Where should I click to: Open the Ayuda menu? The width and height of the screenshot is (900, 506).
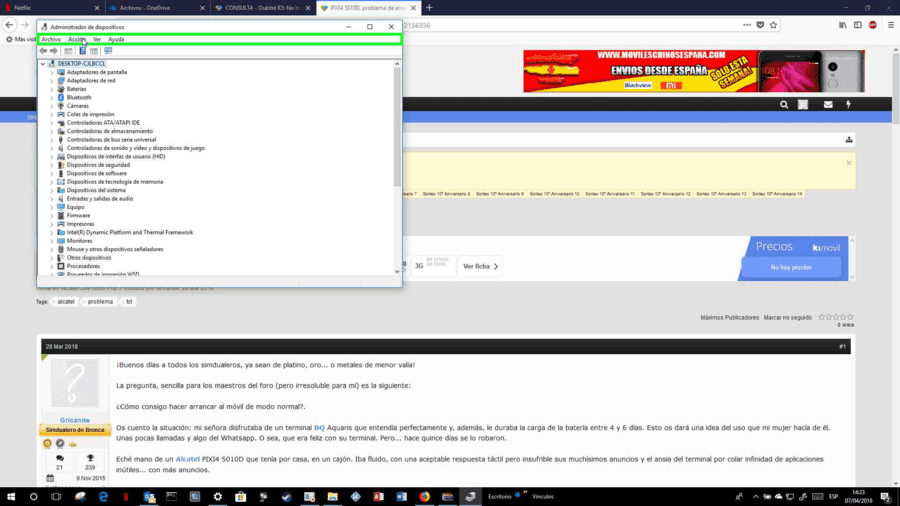116,39
